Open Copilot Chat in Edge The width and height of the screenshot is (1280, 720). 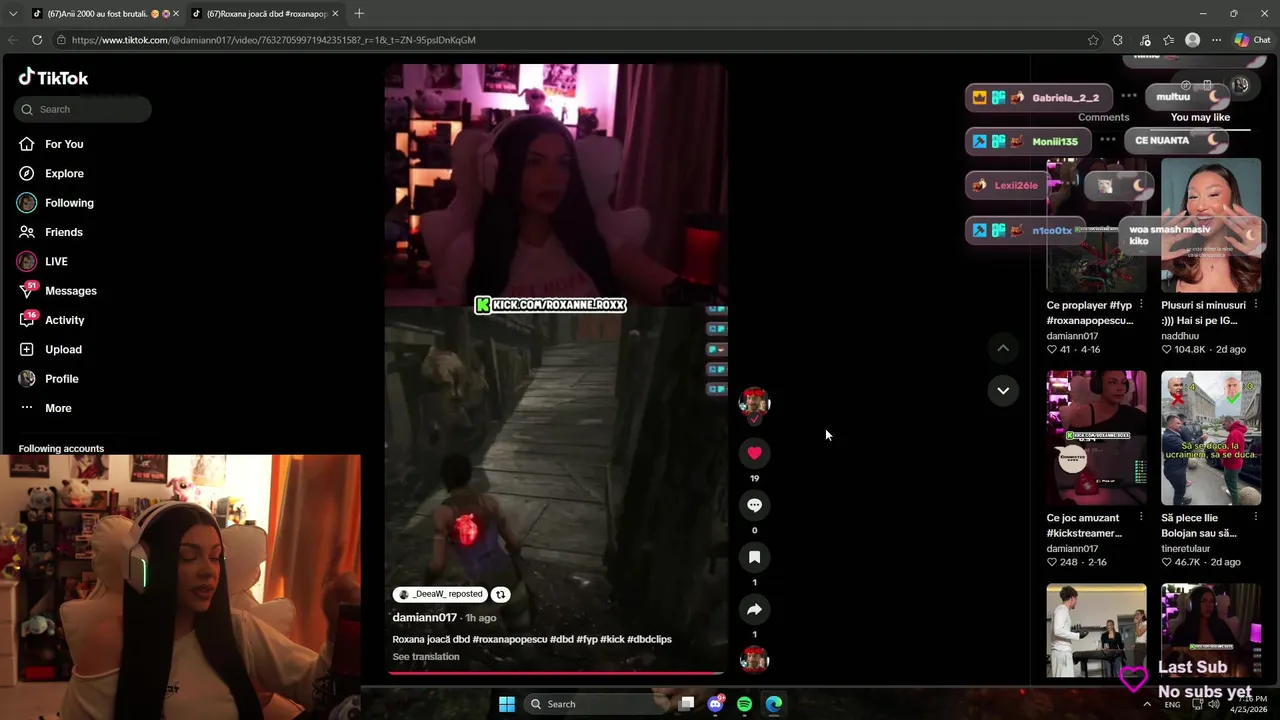[1252, 40]
